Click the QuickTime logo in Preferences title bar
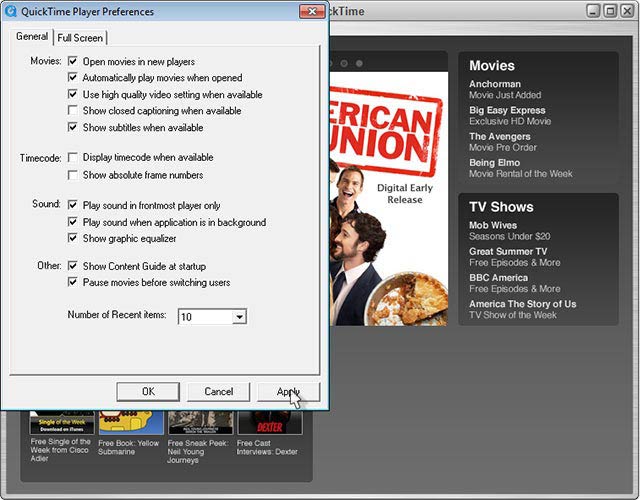The width and height of the screenshot is (640, 500). pyautogui.click(x=11, y=12)
